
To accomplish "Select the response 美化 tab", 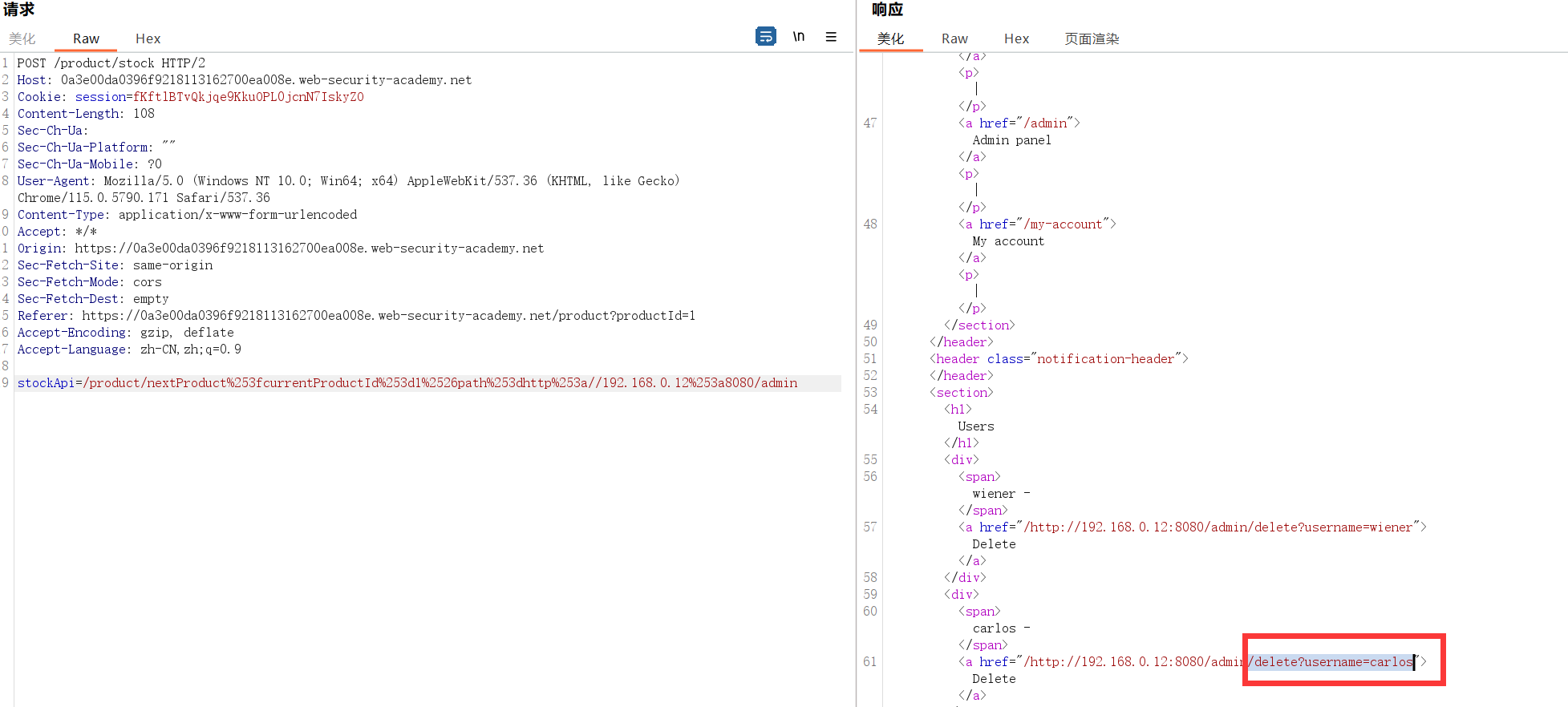I will (890, 38).
